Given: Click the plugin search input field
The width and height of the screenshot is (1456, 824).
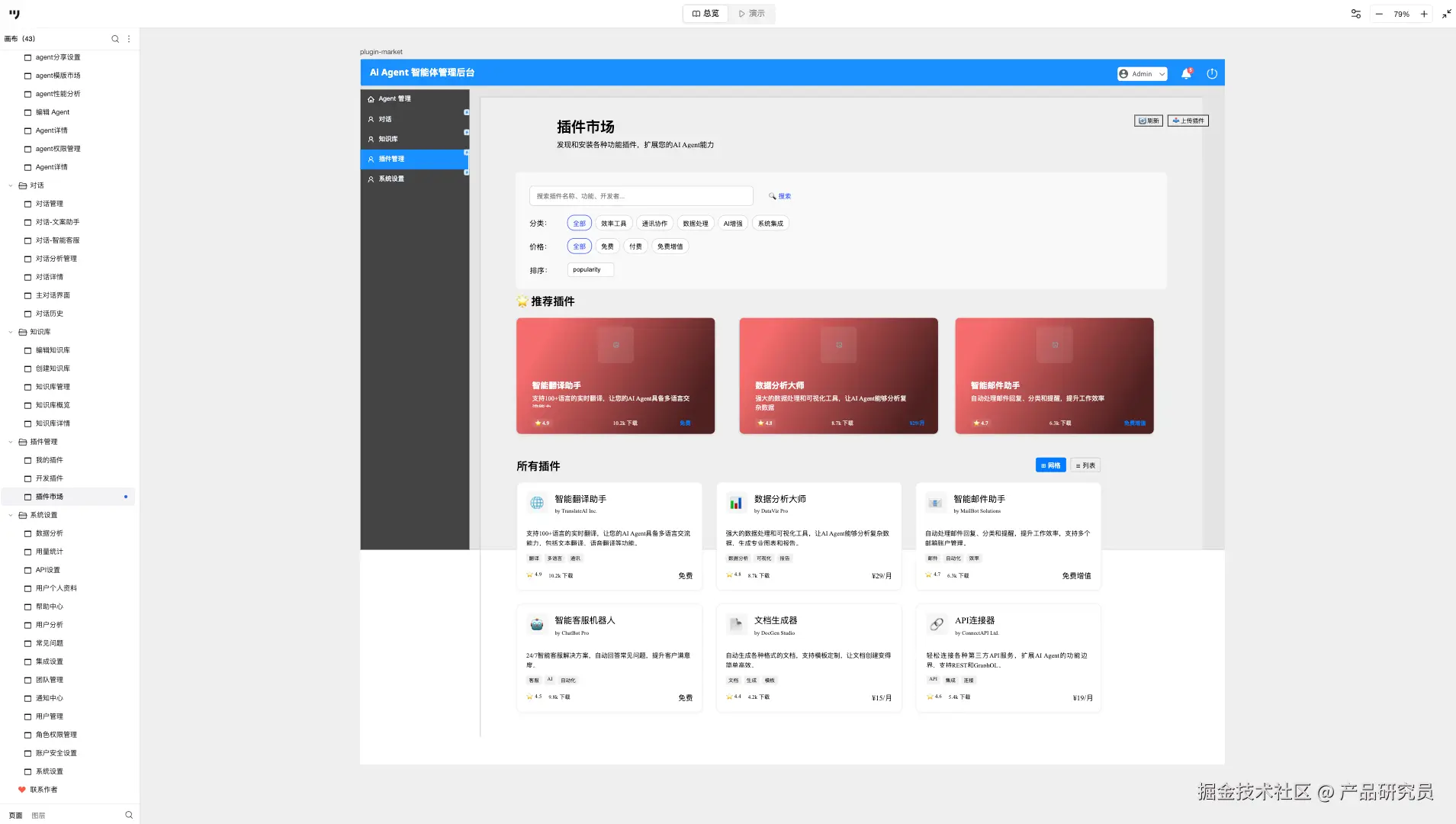Looking at the screenshot, I should [641, 196].
